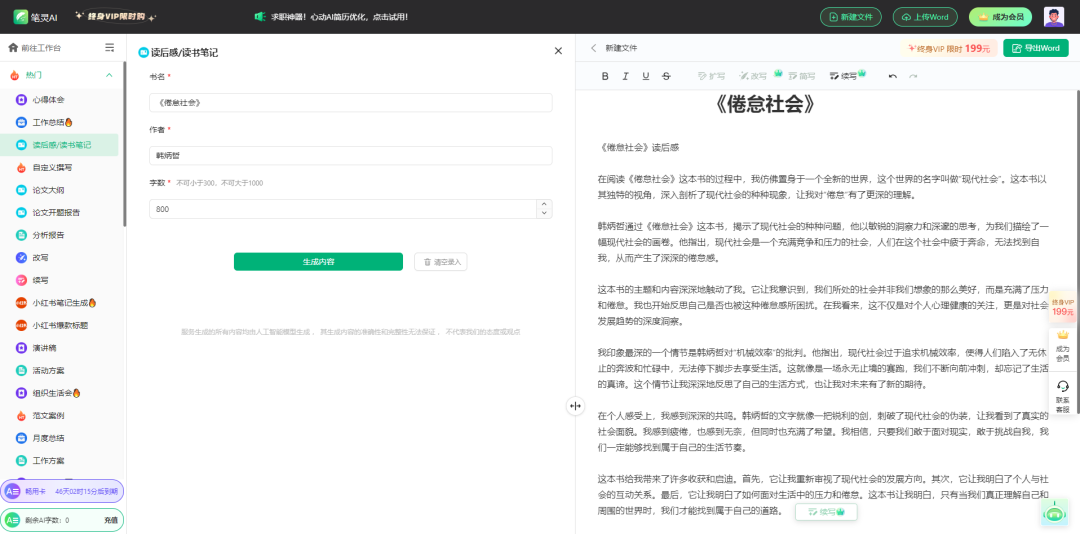Screen dimensions: 1080x534
Task: Open 改写 template in sidebar
Action: (59, 258)
